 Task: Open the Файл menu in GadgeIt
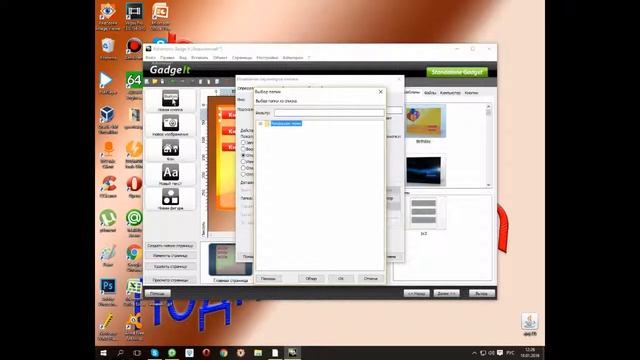(151, 58)
